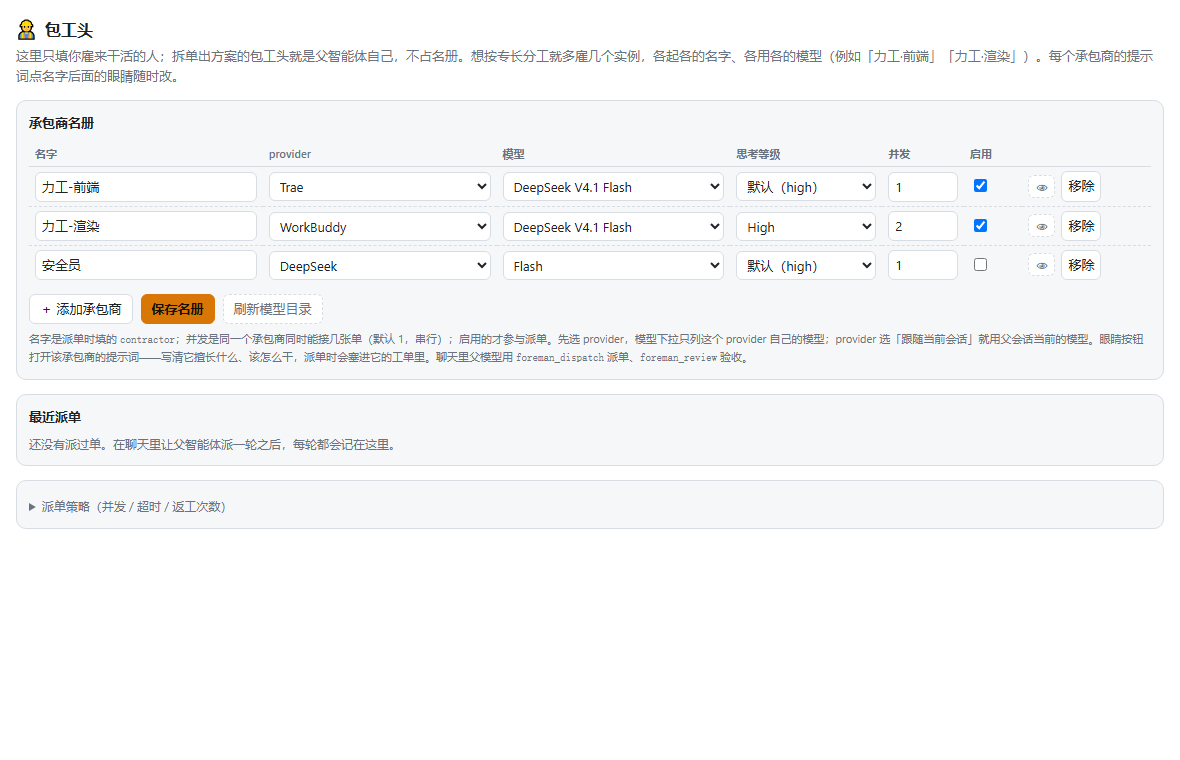The image size is (1180, 760).
Task: Click the foreman_review code text
Action: 678,357
